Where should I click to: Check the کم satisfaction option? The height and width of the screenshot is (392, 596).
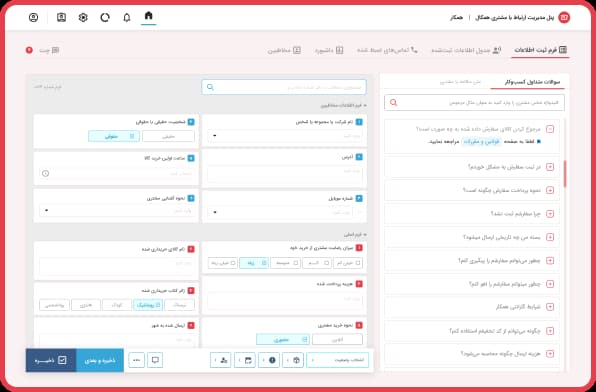click(317, 263)
